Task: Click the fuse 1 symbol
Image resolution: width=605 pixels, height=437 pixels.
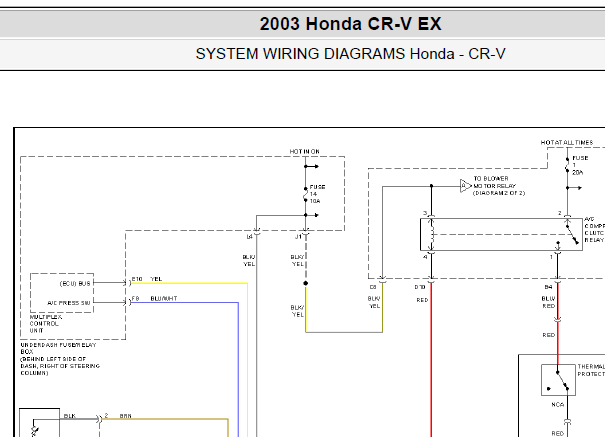Action: tap(567, 165)
